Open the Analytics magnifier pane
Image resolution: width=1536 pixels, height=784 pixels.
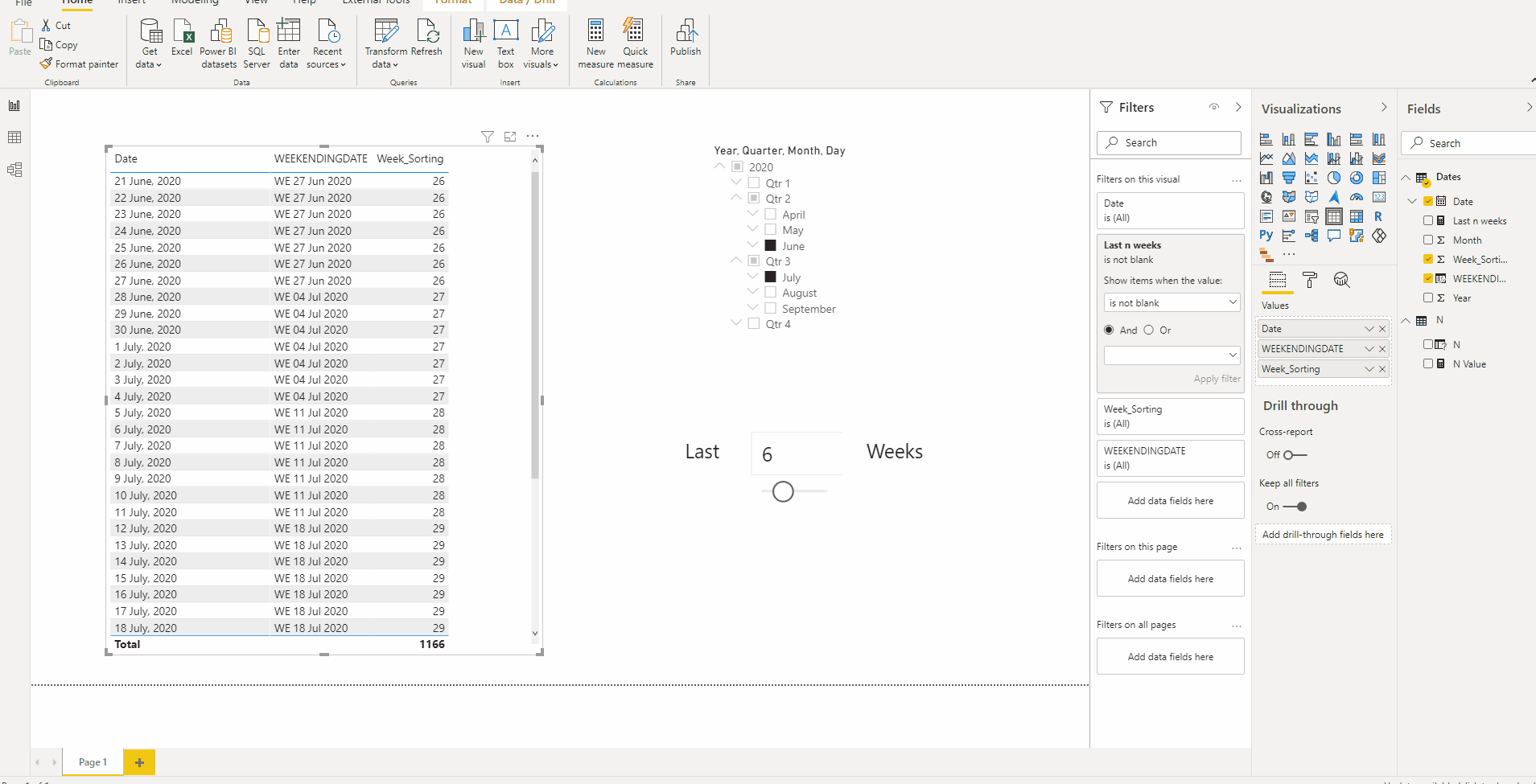pyautogui.click(x=1341, y=280)
